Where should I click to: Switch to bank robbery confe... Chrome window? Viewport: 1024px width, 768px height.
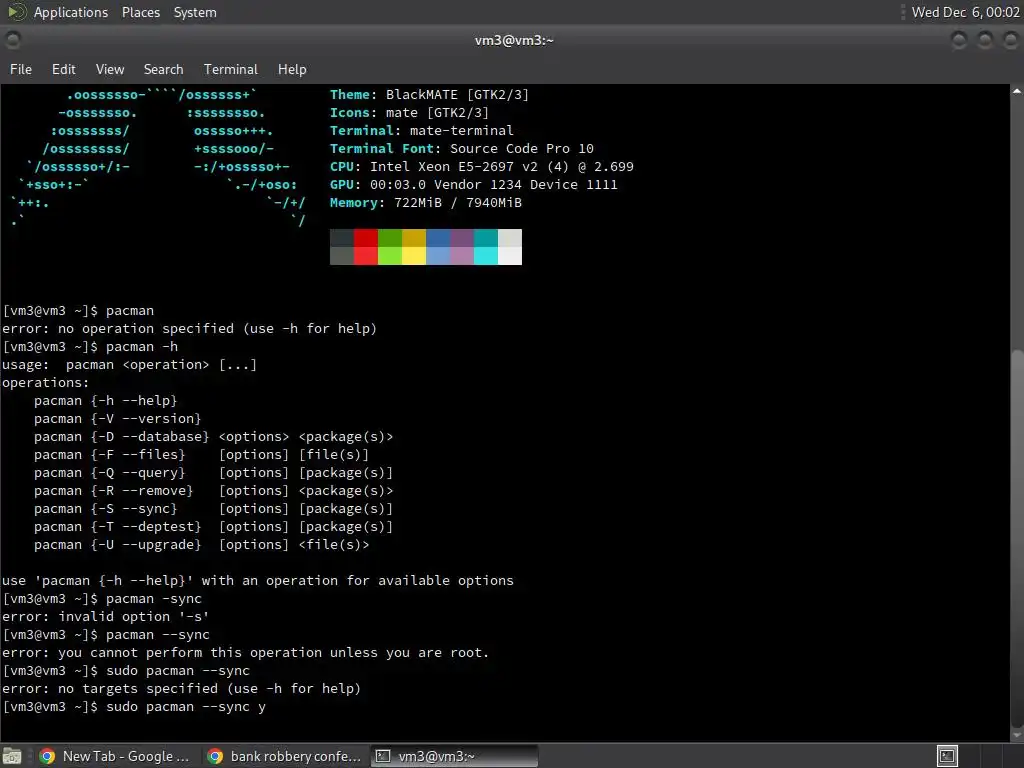point(285,756)
